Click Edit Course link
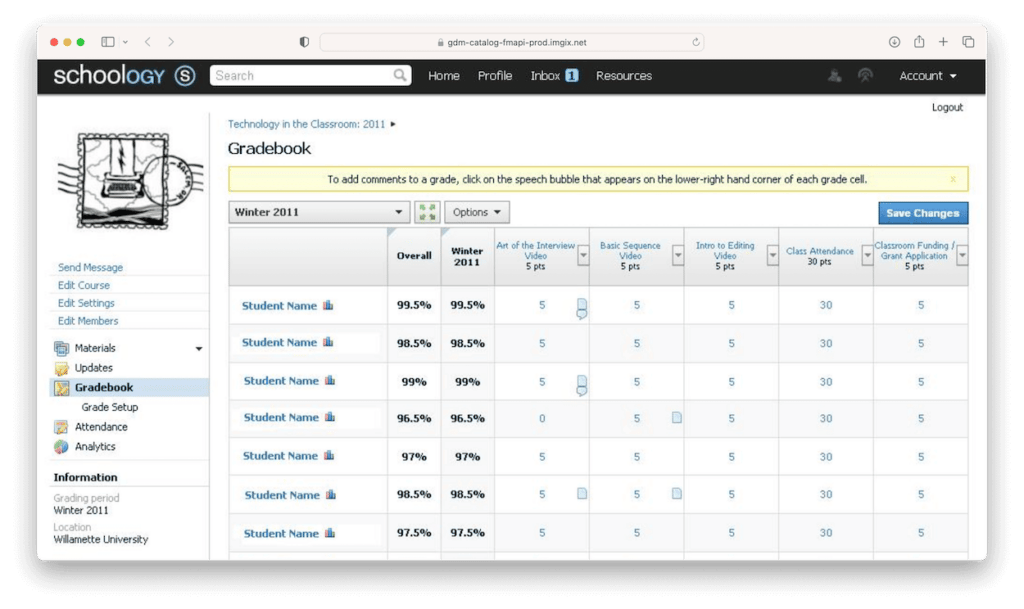The image size is (1024, 609). (x=84, y=285)
